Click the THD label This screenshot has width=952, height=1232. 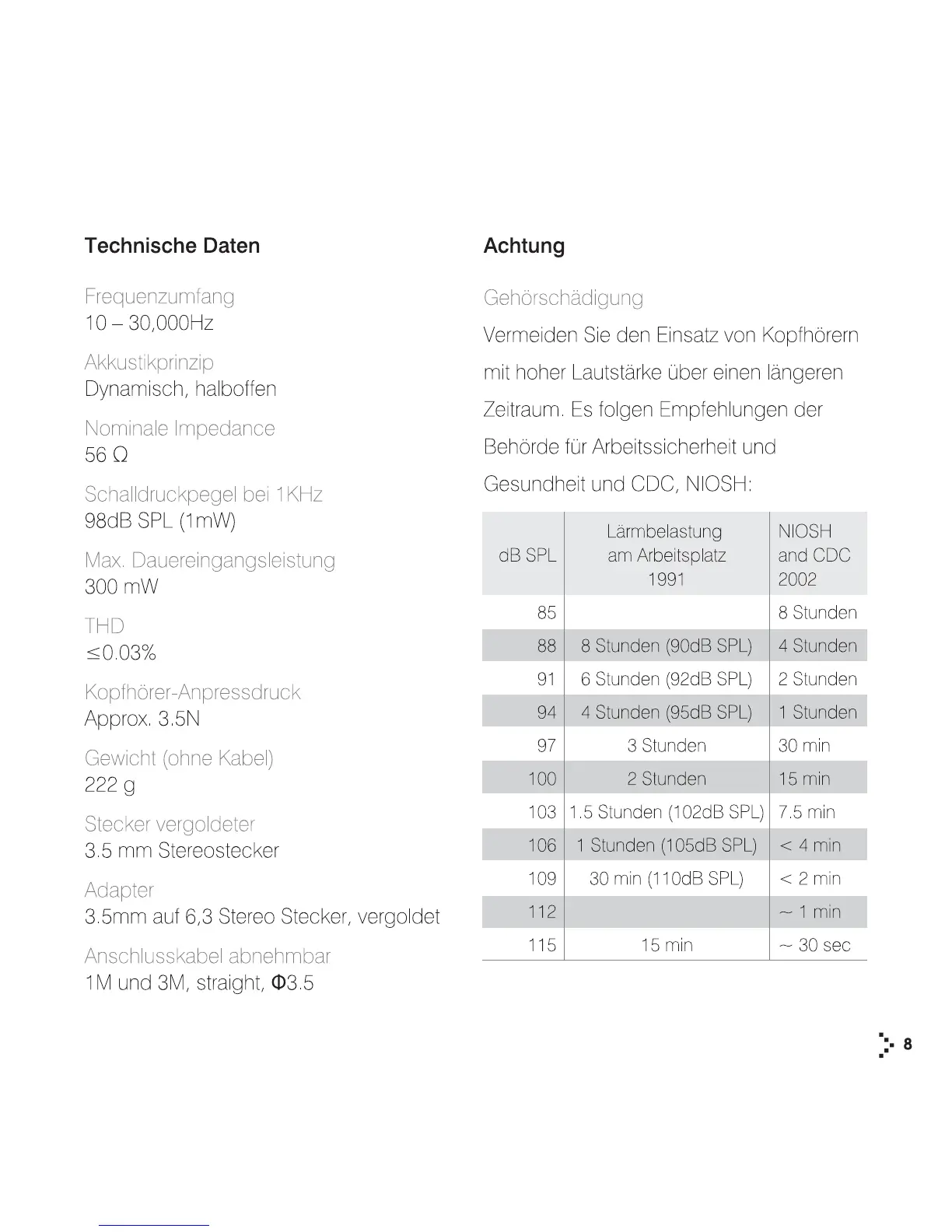tap(104, 626)
